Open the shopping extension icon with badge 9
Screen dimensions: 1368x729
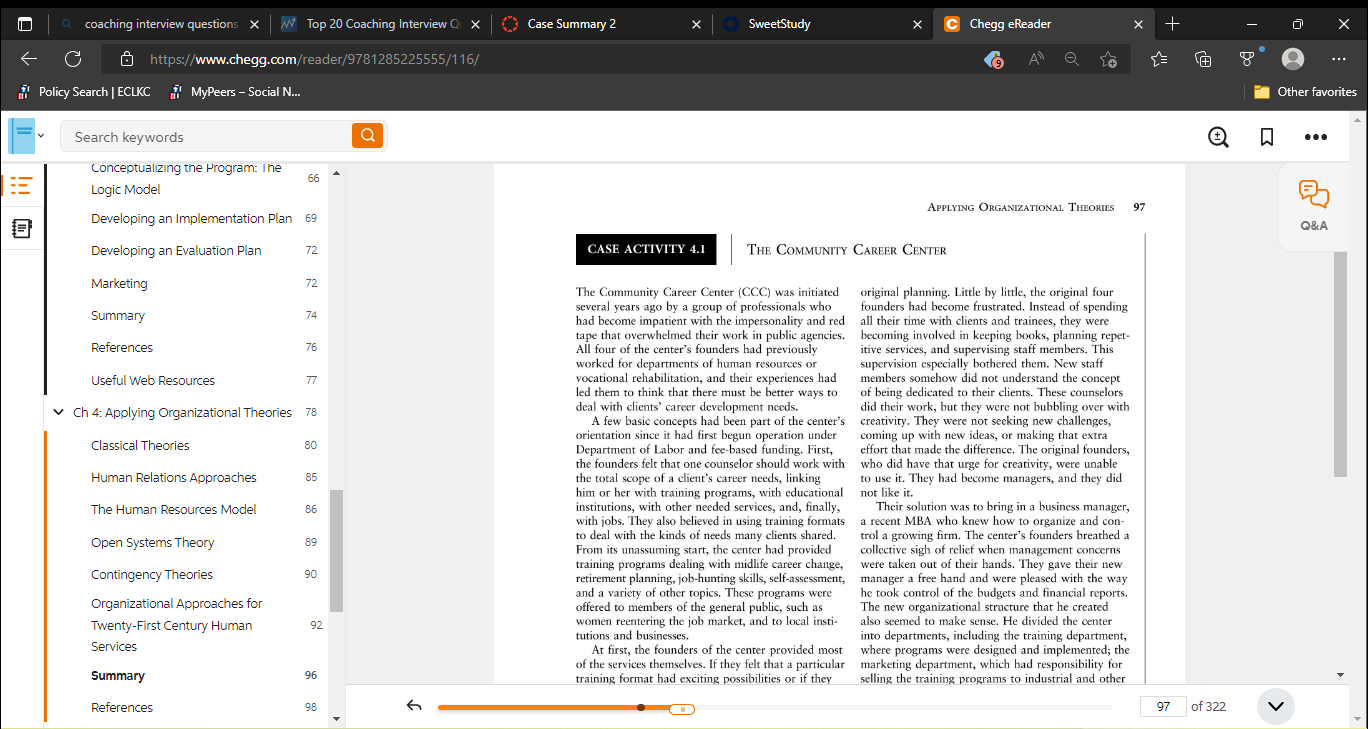coord(993,59)
